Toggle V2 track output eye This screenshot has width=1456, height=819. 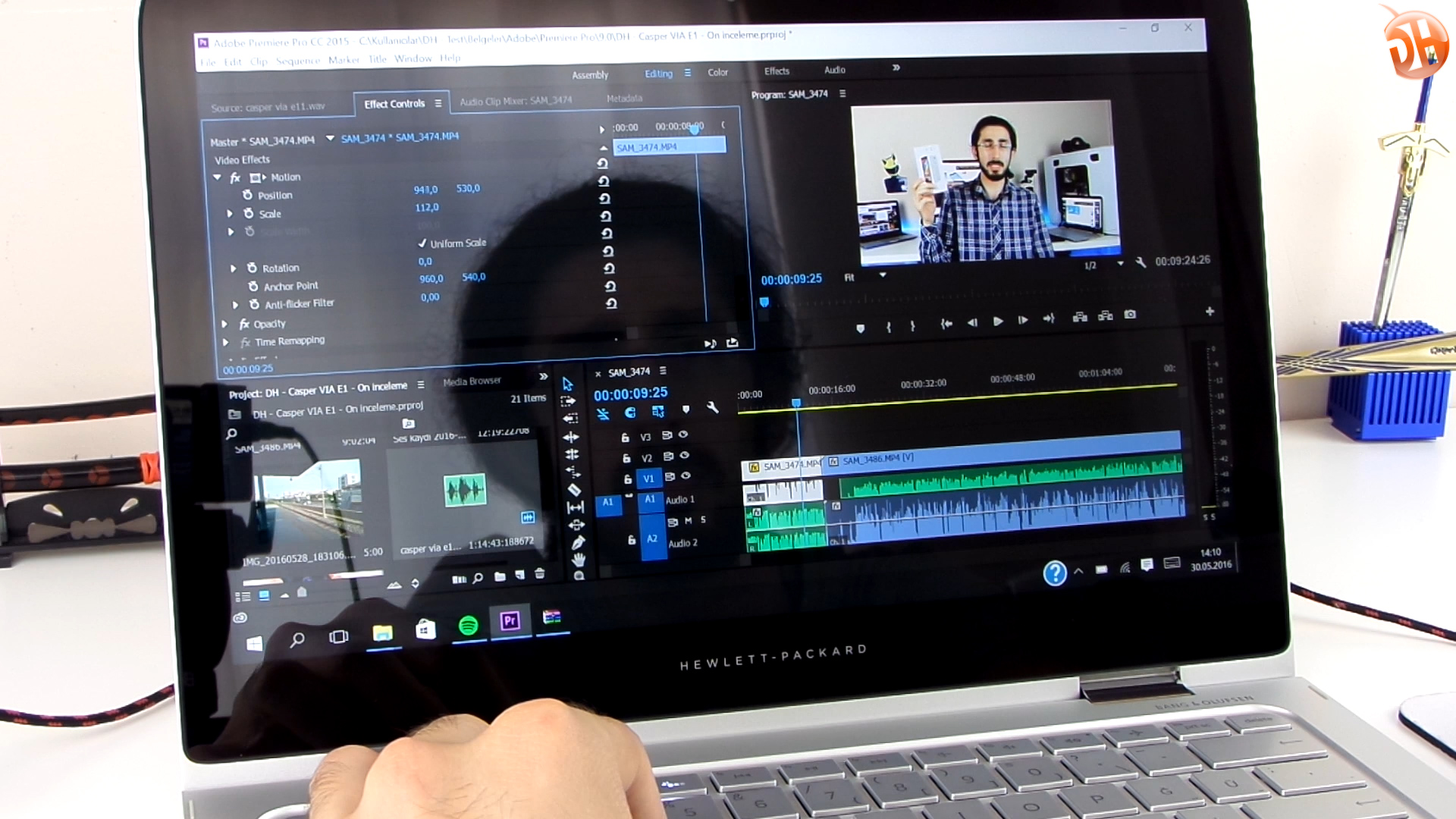pyautogui.click(x=685, y=455)
